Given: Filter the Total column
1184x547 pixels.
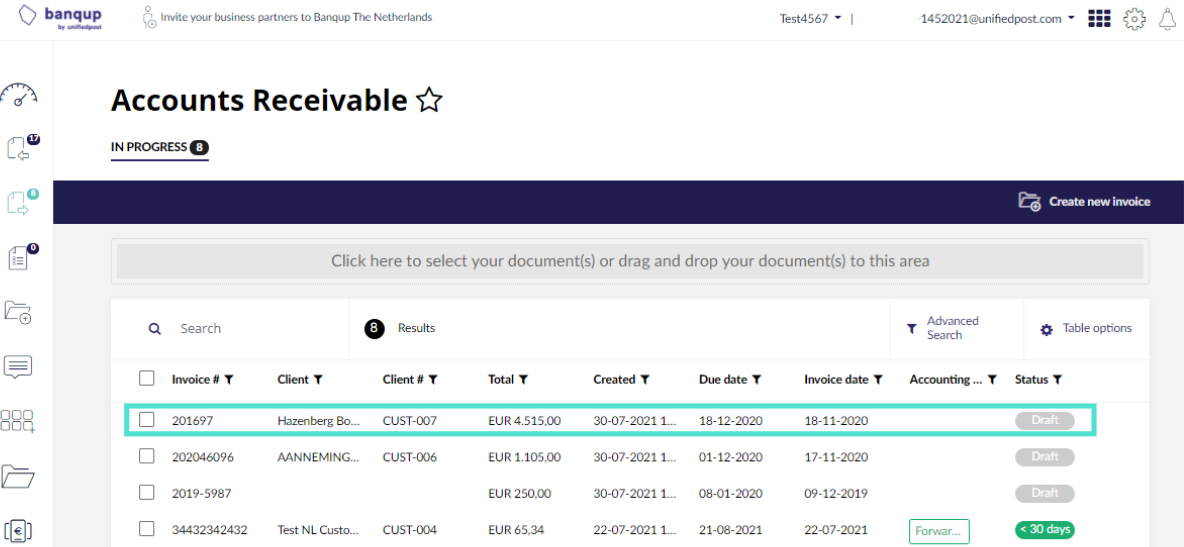Looking at the screenshot, I should [523, 380].
